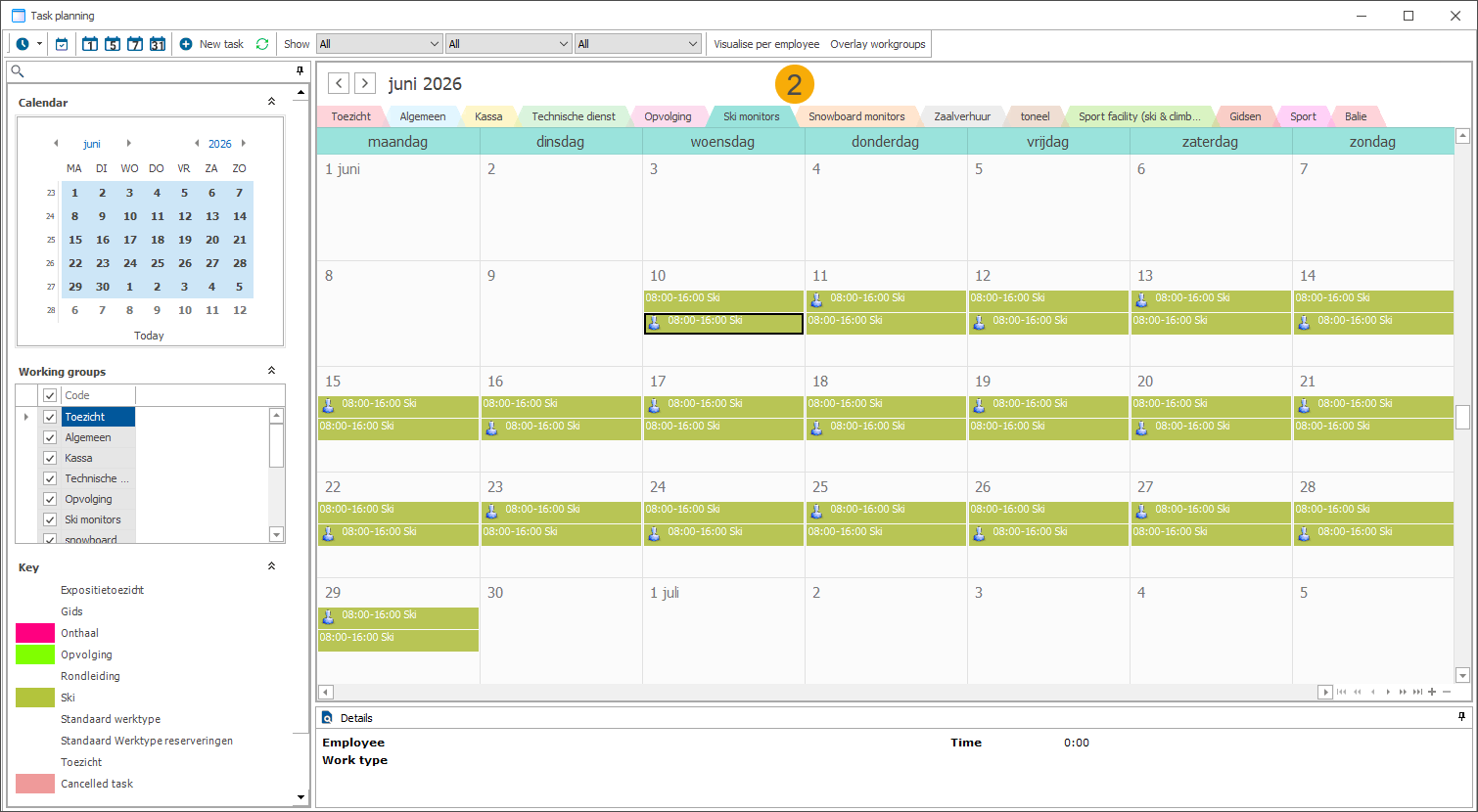Click the go-to-today calendar check icon
This screenshot has width=1478, height=812.
[62, 44]
